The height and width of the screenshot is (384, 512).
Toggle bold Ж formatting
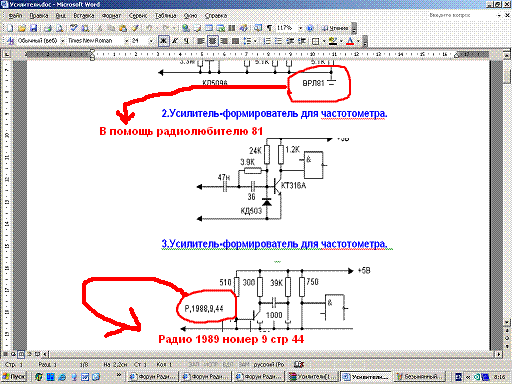click(x=163, y=41)
